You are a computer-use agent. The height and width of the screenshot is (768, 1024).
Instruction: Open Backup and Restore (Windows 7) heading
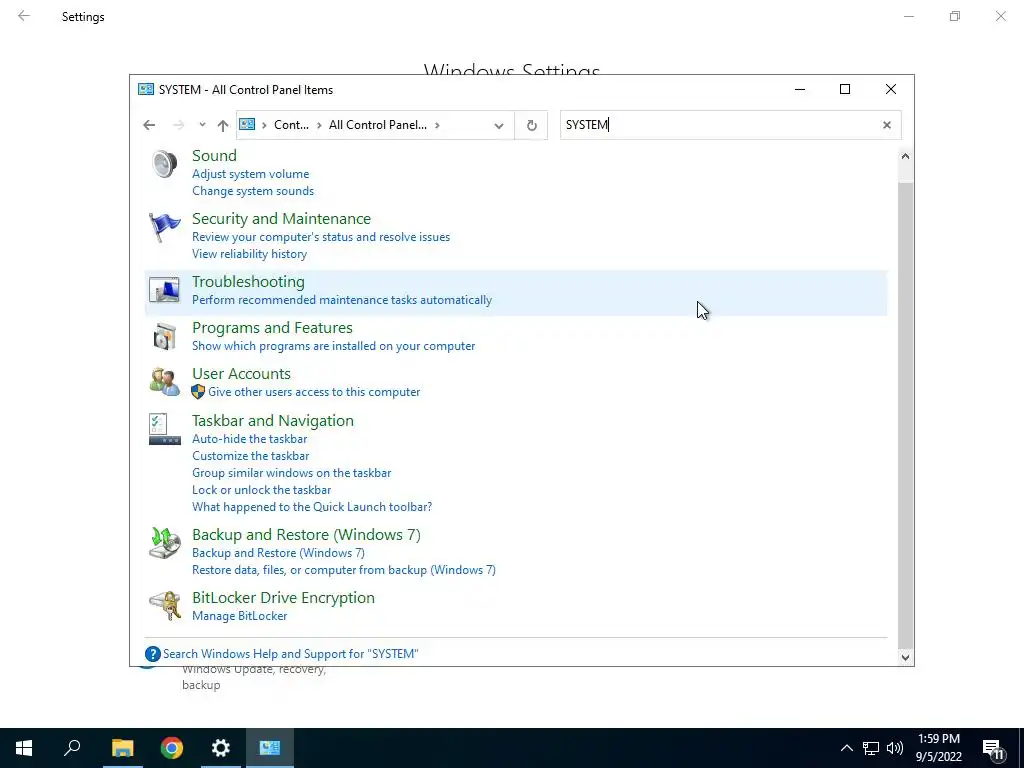coord(306,535)
